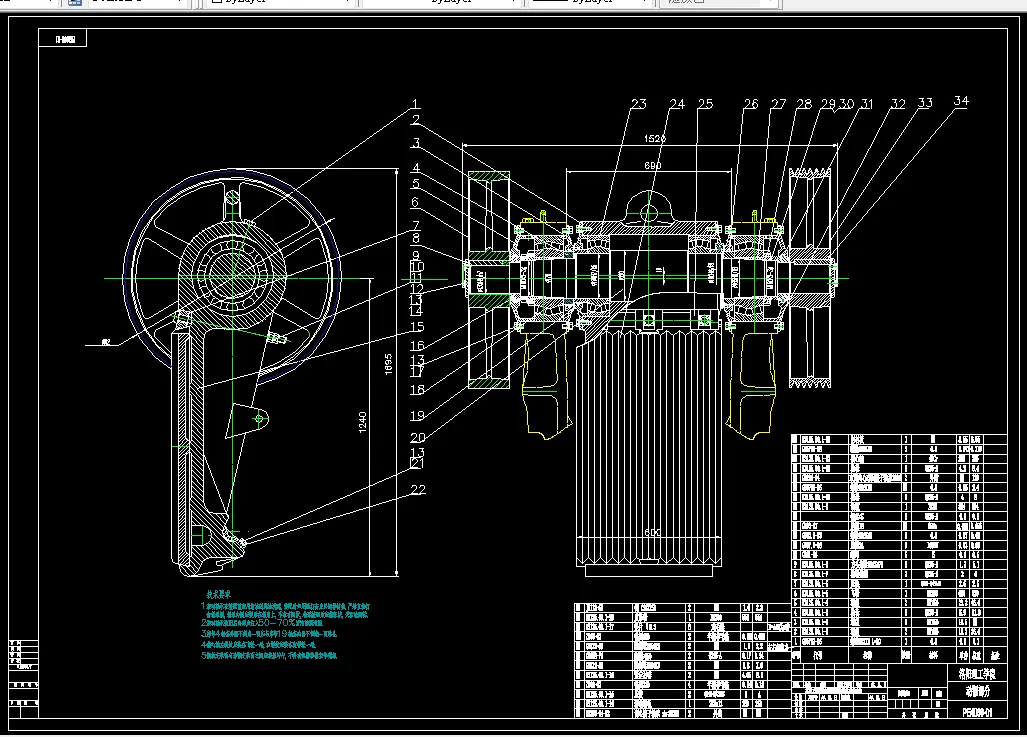The width and height of the screenshot is (1027, 737).
Task: Select part balloon number 15
Action: coord(417,326)
